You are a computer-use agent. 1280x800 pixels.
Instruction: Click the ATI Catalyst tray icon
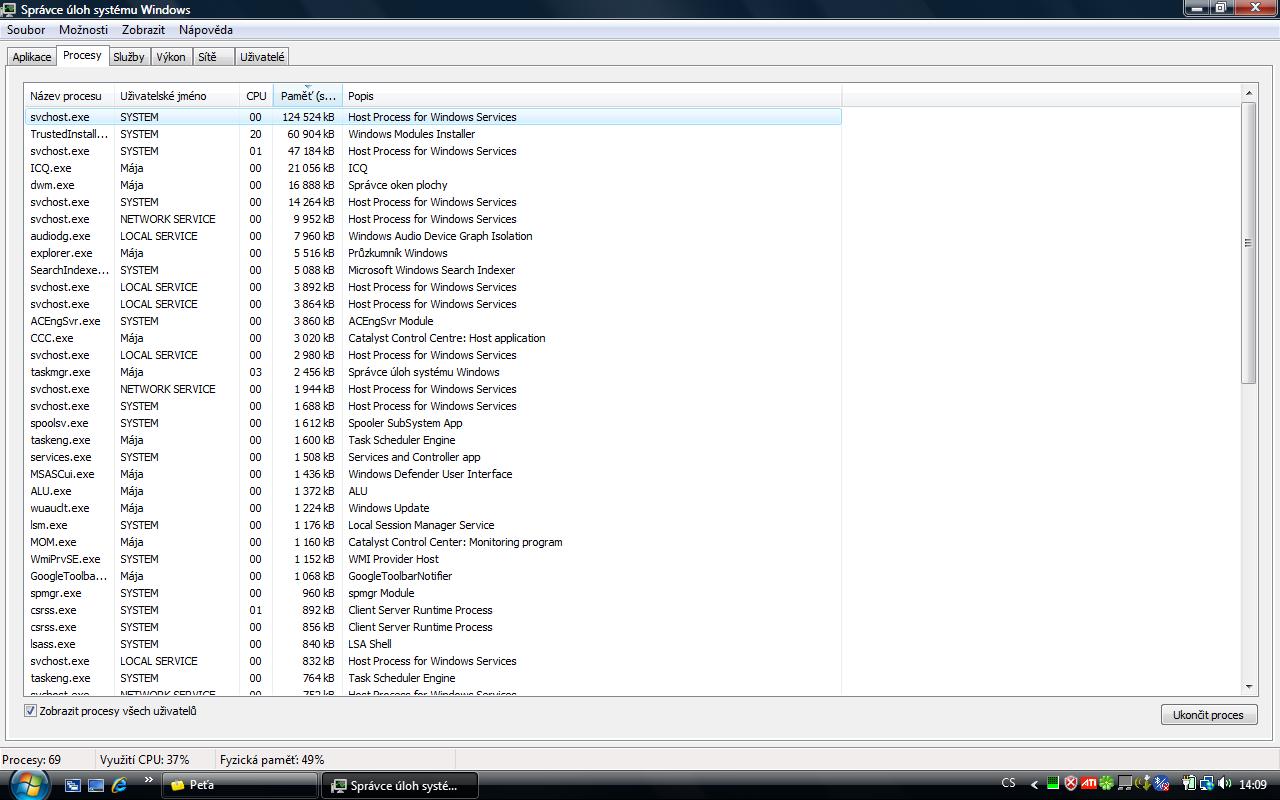tap(1089, 784)
